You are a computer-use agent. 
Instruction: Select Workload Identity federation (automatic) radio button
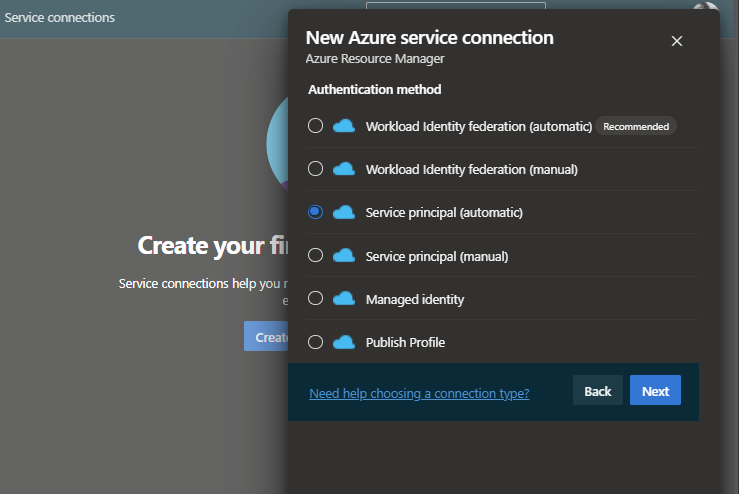tap(315, 126)
